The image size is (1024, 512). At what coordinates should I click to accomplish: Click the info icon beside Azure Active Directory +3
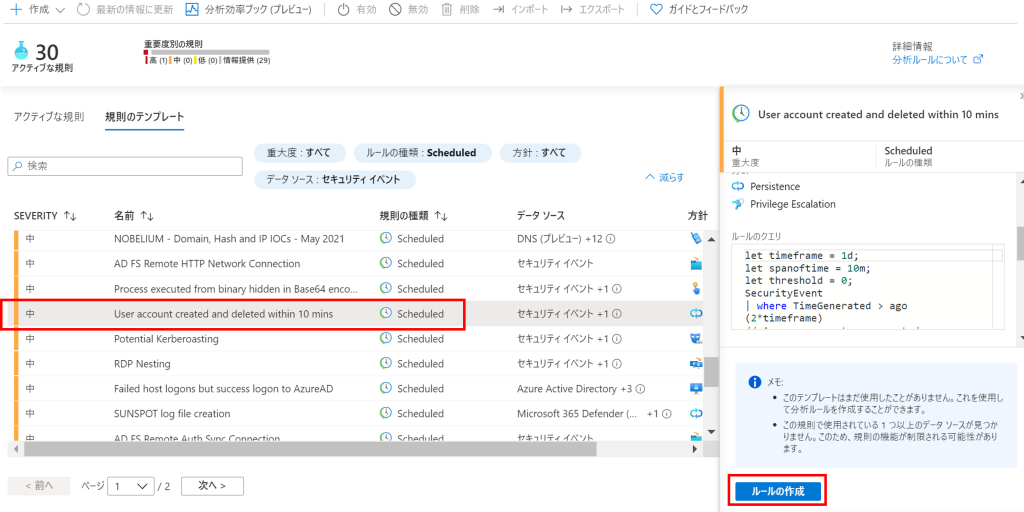[x=640, y=389]
